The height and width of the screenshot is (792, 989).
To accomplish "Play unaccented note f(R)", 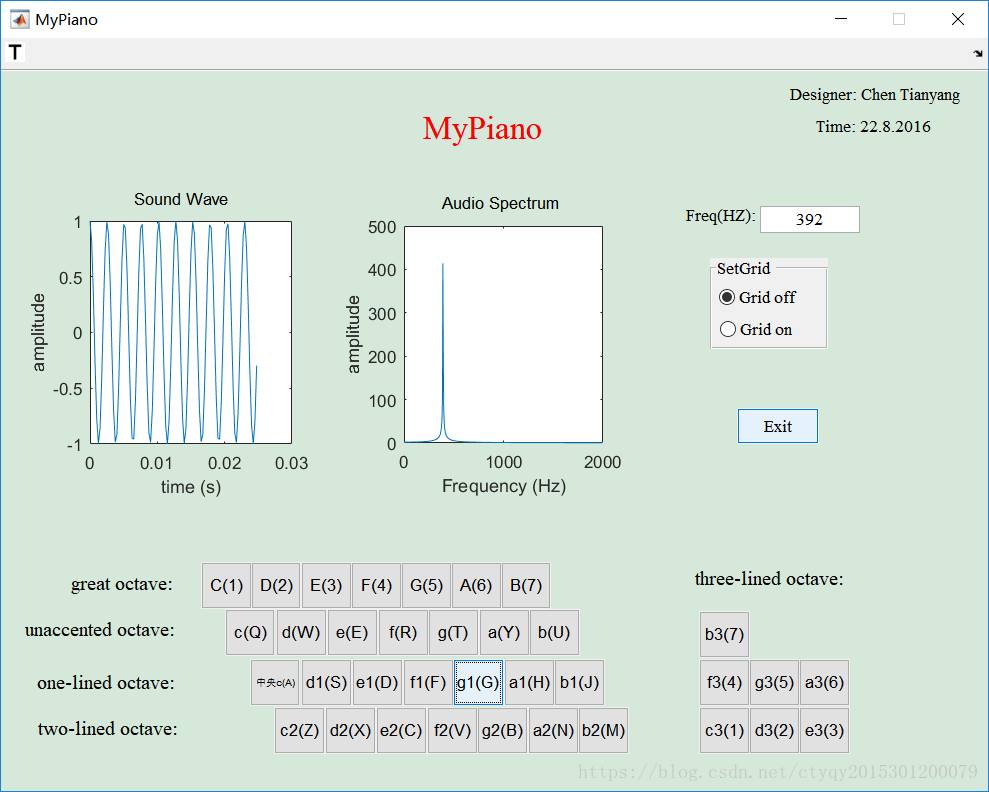I will (403, 632).
